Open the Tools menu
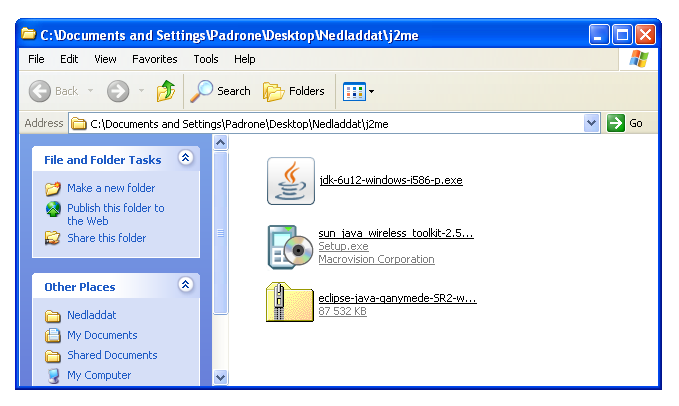Screen dimensions: 679x406 (x=206, y=59)
